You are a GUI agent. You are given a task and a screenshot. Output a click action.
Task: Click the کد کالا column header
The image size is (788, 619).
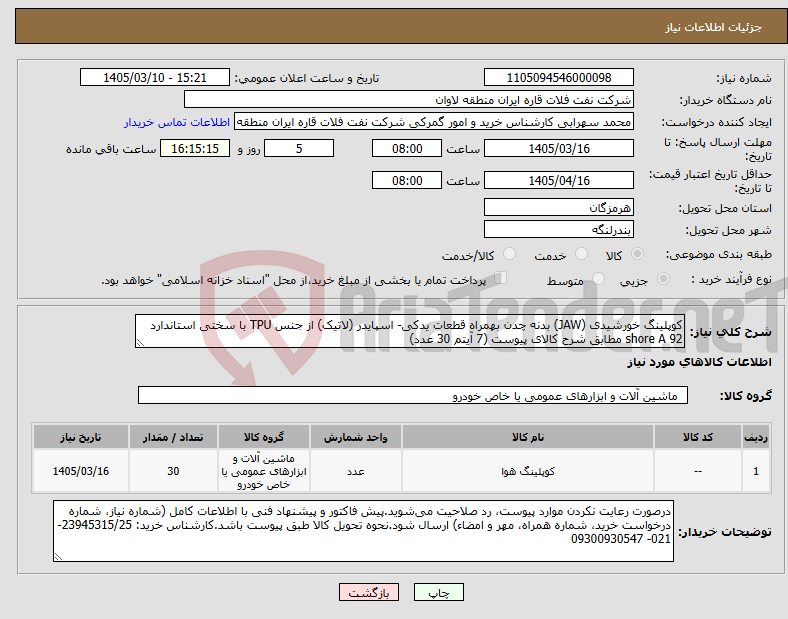pos(698,437)
